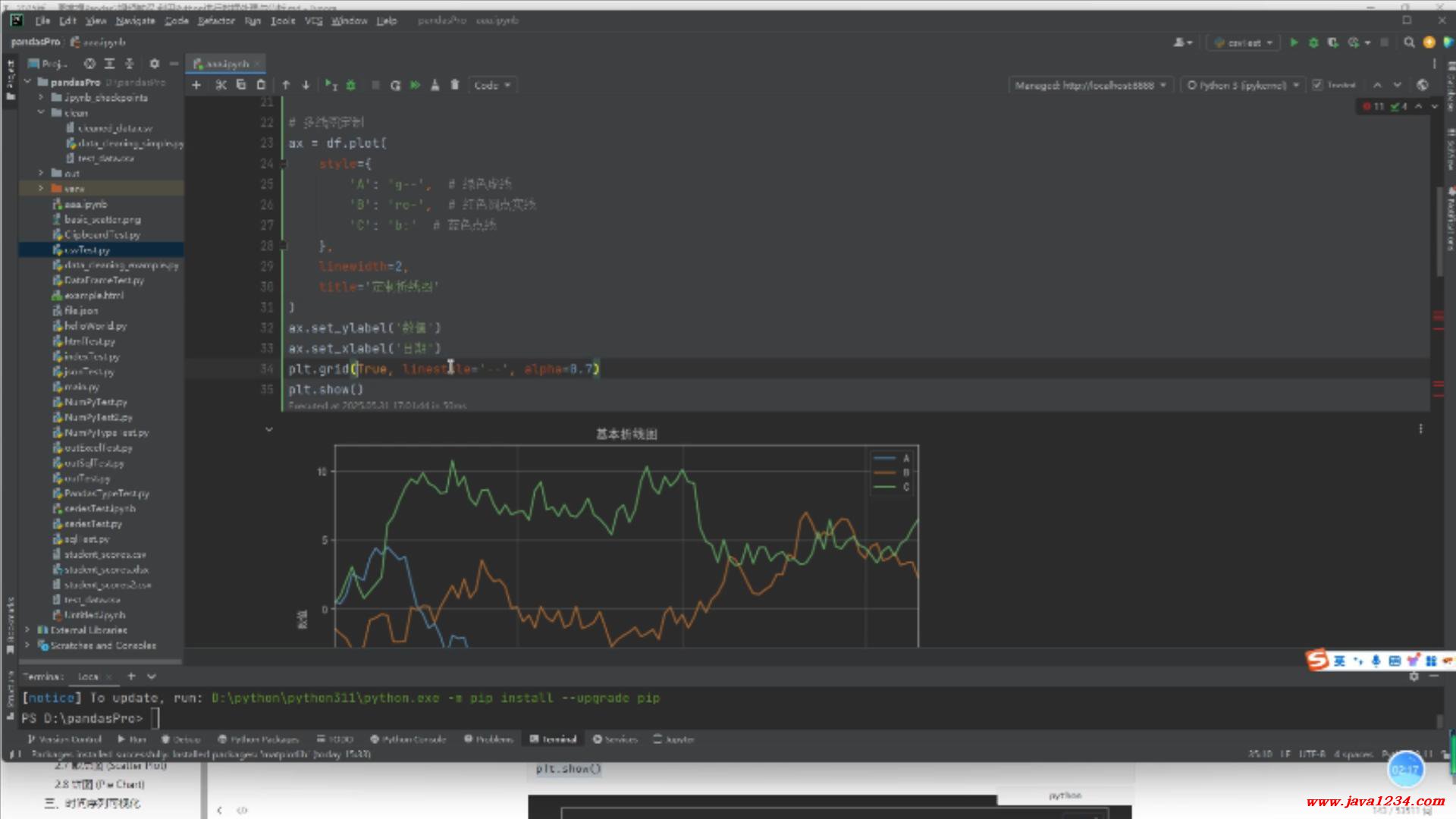The width and height of the screenshot is (1456, 819).
Task: Expand the External Libraries tree node
Action: [28, 630]
